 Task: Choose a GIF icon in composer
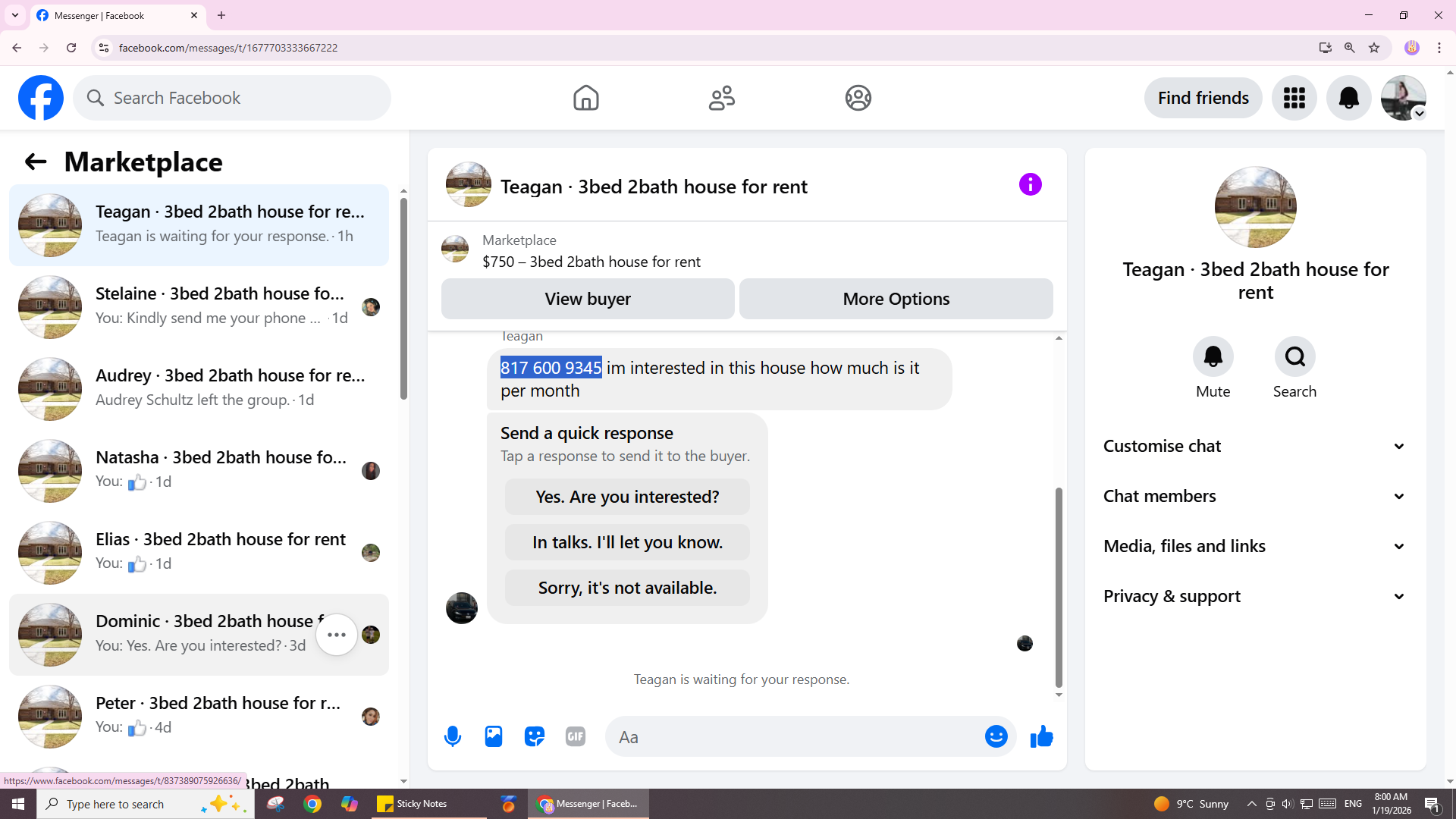tap(576, 736)
